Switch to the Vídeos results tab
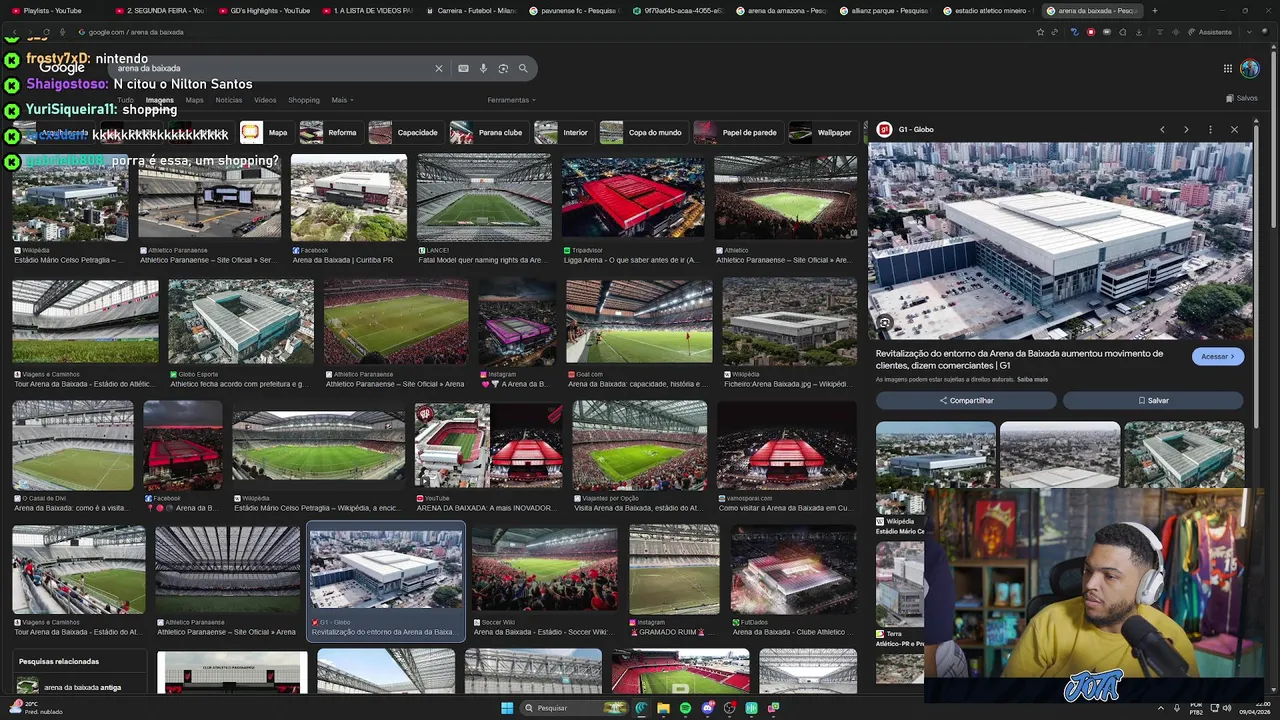1280x720 pixels. coord(265,100)
